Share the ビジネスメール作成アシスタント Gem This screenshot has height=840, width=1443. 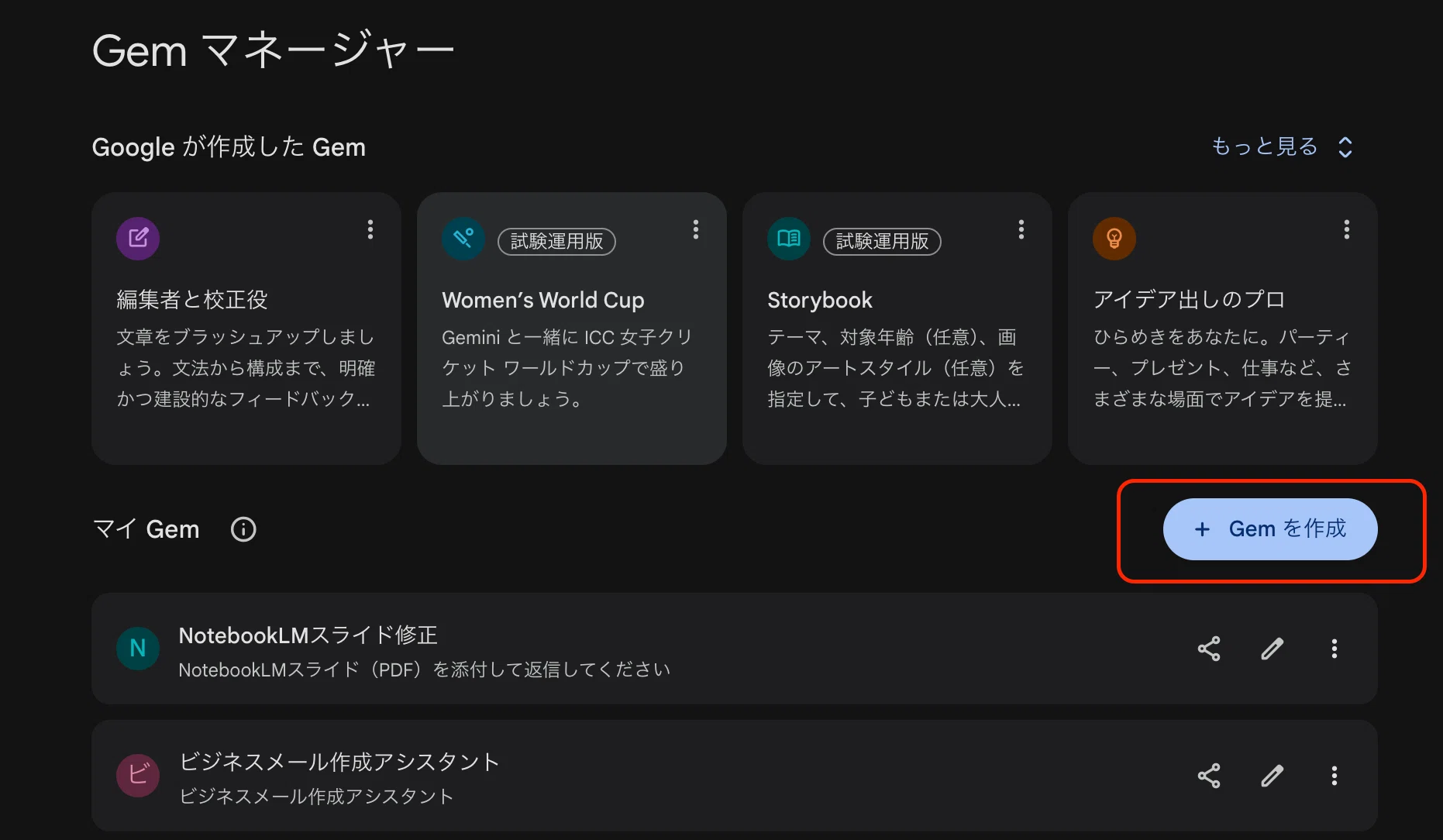(x=1209, y=776)
